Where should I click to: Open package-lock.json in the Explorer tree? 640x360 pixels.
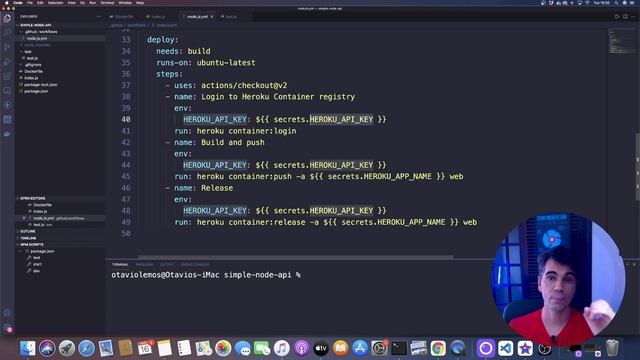click(40, 85)
